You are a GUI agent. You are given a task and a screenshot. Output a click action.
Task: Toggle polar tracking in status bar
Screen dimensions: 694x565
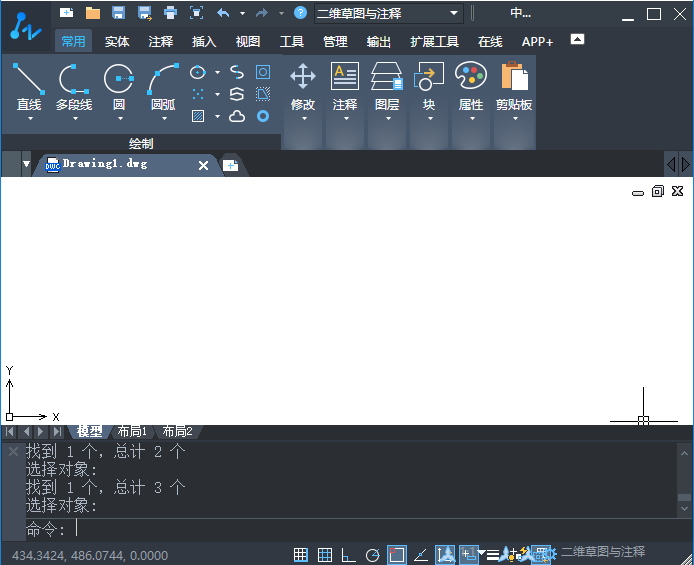pos(372,554)
